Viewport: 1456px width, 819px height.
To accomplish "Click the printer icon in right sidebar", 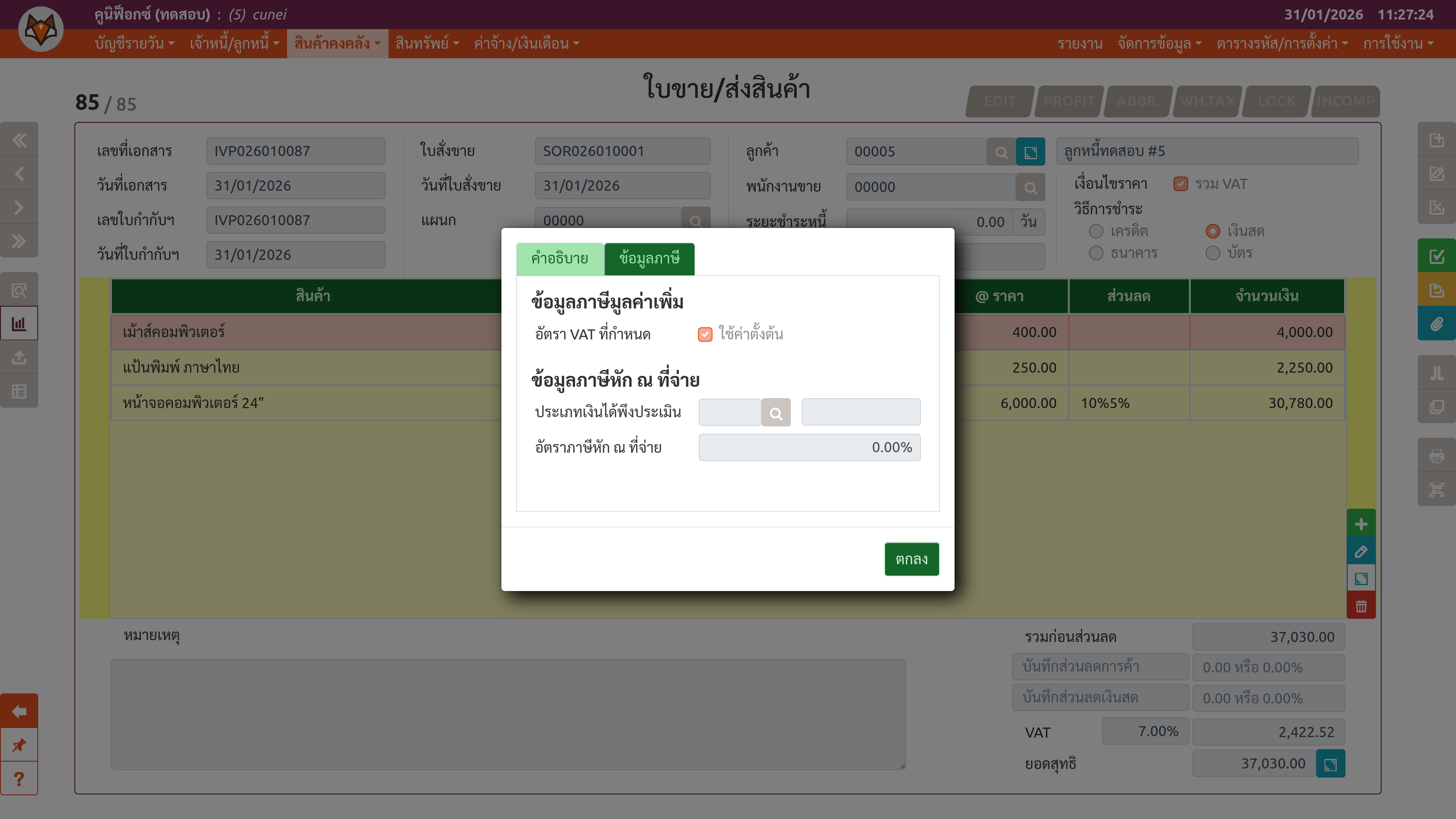I will [1436, 455].
